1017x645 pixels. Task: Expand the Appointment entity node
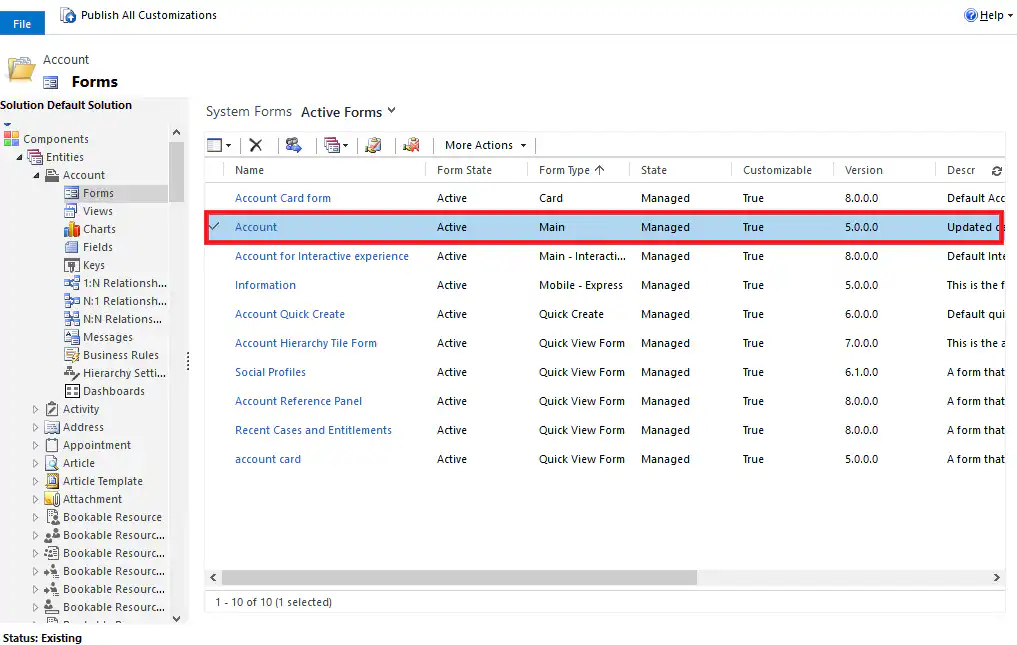tap(33, 445)
